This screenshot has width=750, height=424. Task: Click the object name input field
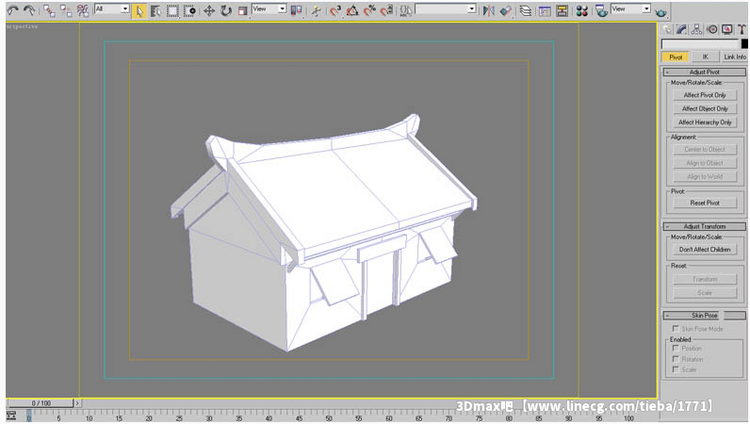click(700, 44)
